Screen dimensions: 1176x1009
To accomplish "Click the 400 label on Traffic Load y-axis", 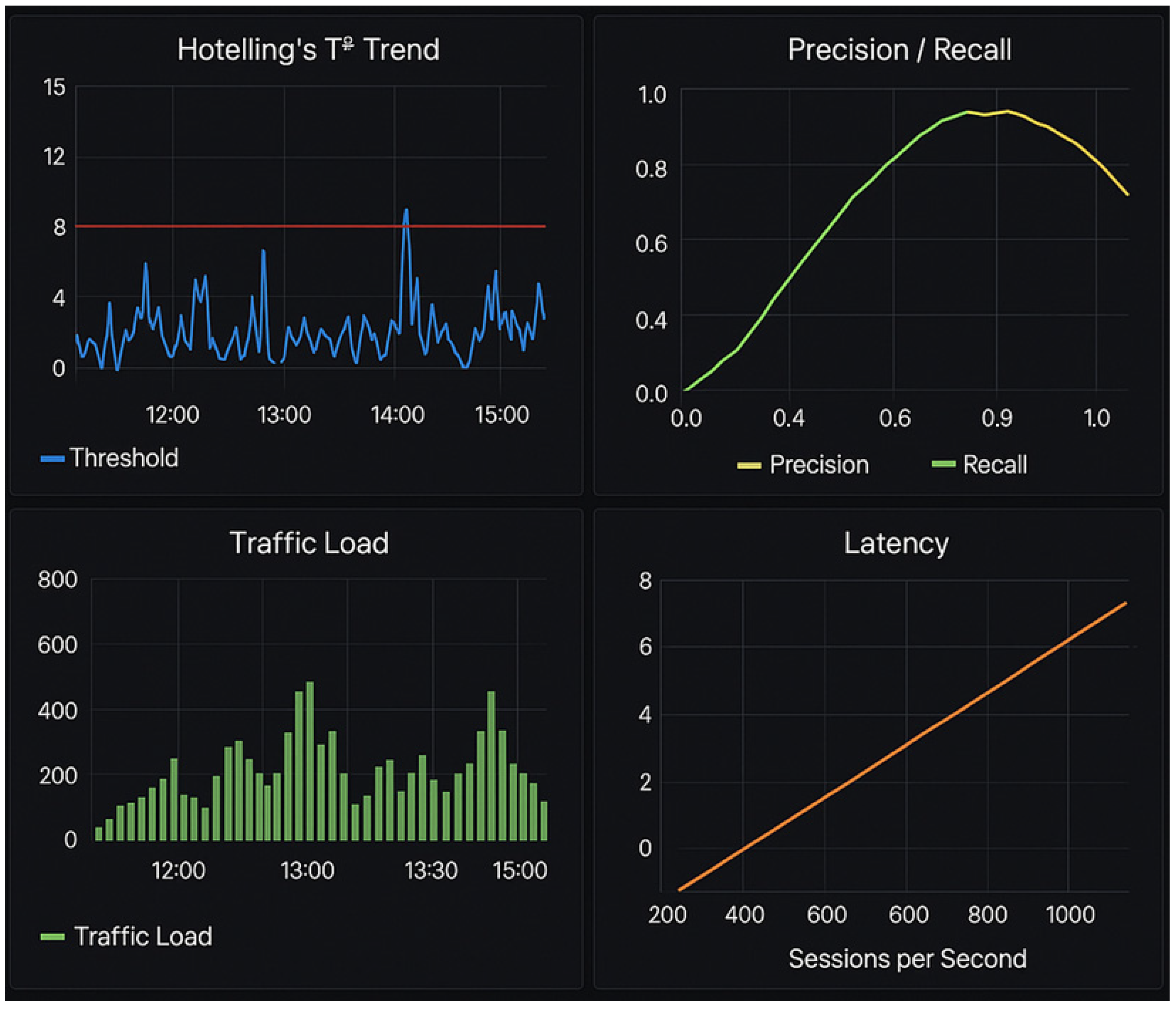I will coord(57,710).
